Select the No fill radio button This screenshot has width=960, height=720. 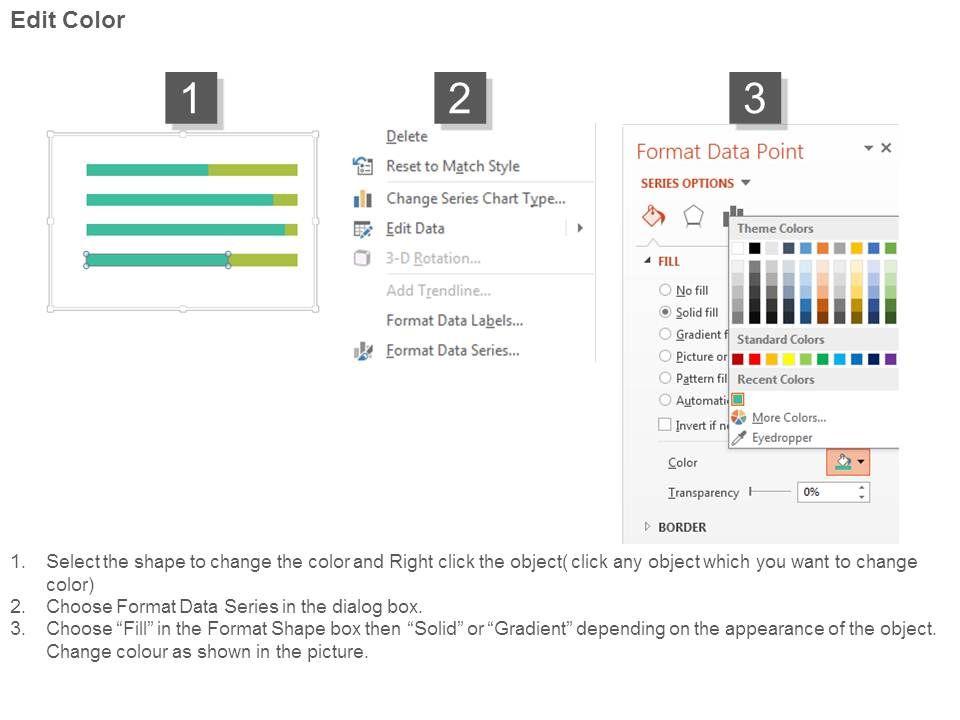pyautogui.click(x=665, y=290)
